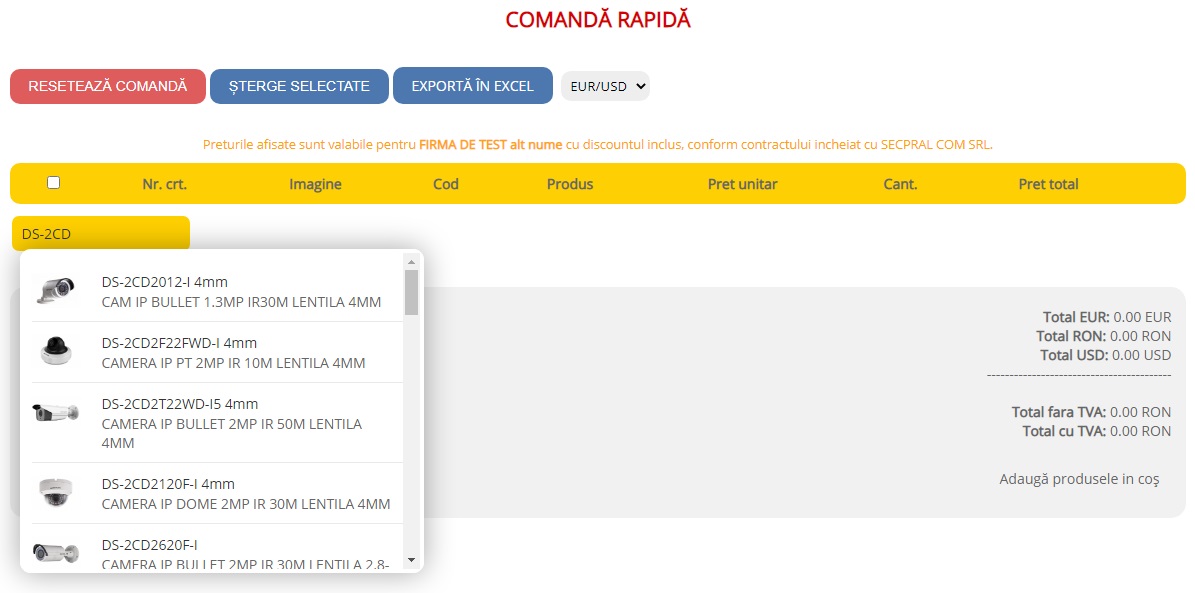
Task: Click the DS-2CD2T22WD-I5 camera thumbnail
Action: coord(55,413)
